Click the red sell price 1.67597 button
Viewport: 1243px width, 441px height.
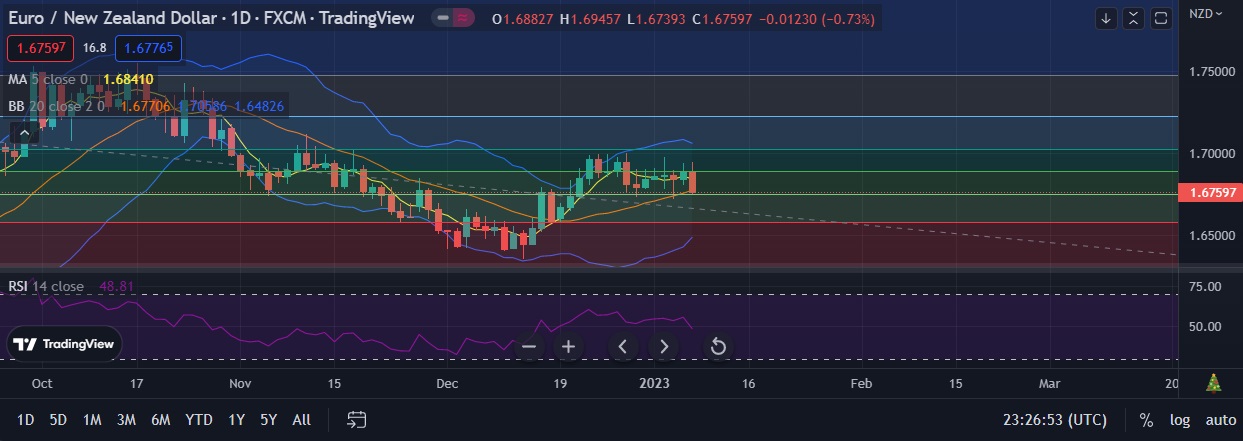[x=39, y=48]
